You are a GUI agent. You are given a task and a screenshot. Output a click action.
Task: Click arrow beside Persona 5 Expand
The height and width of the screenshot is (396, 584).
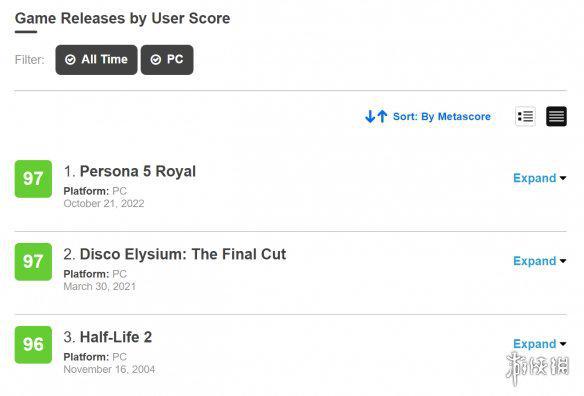pos(563,178)
